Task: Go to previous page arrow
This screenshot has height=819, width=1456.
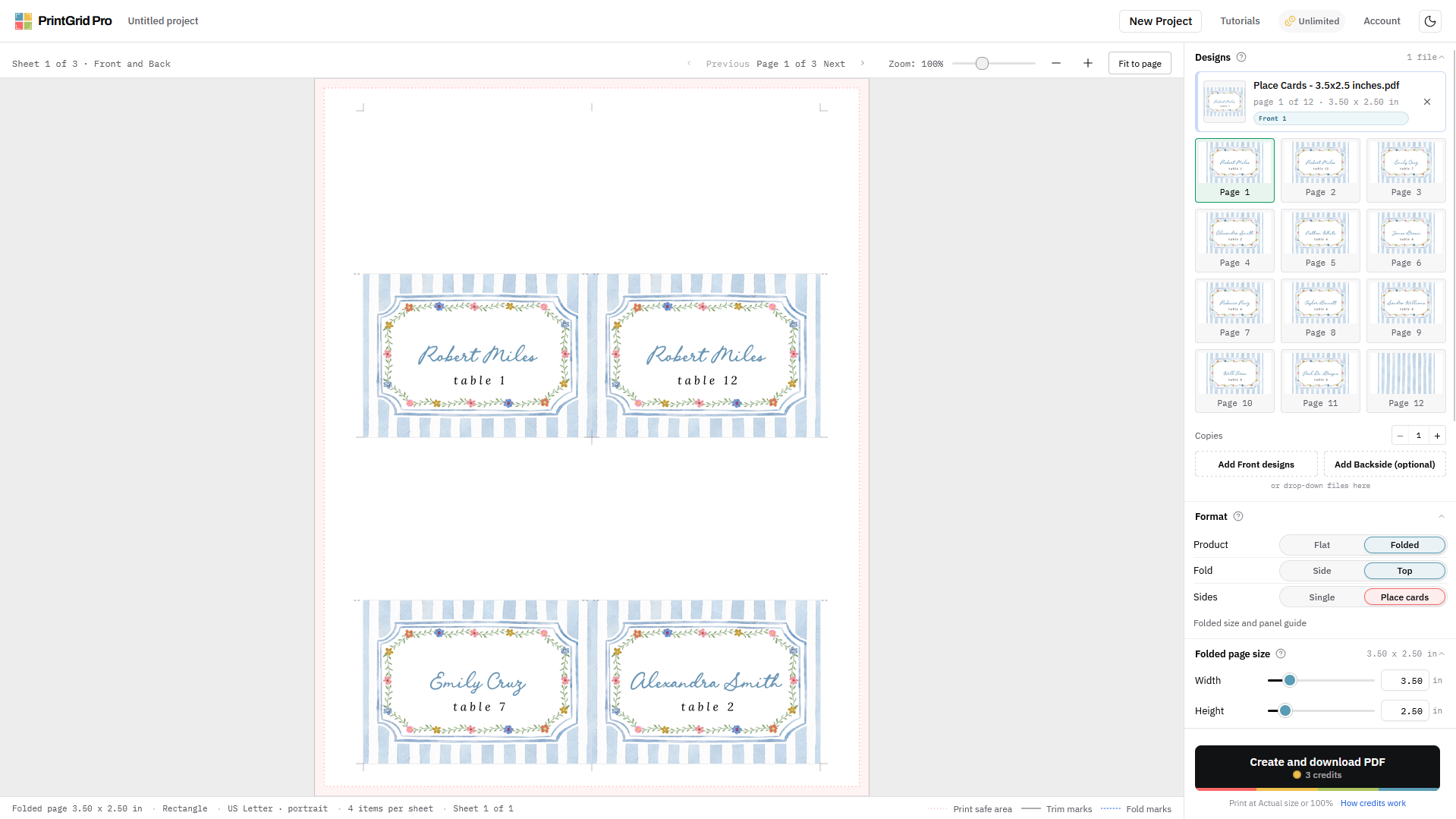Action: (x=689, y=64)
